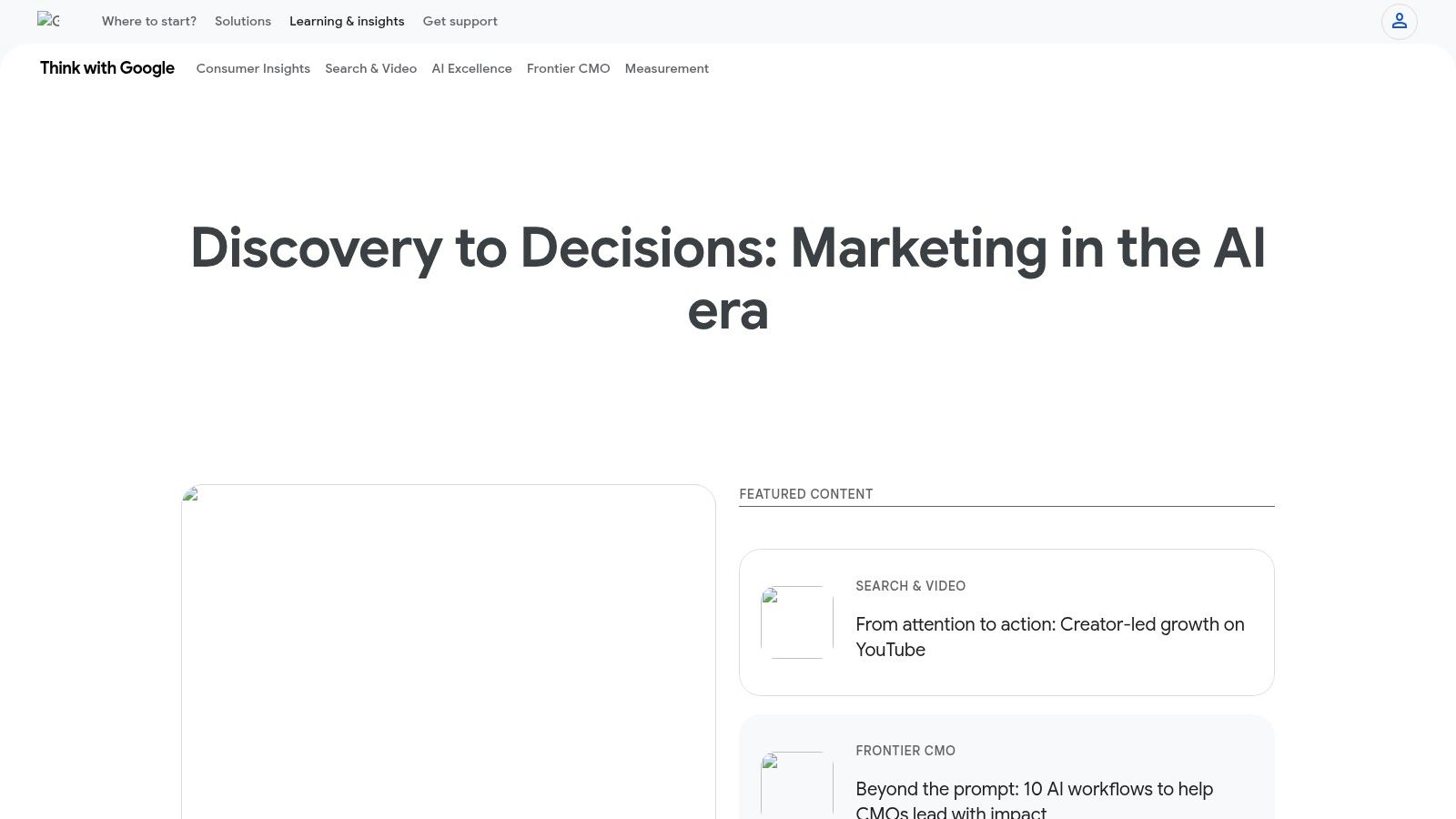The image size is (1456, 819).
Task: Select the Search & Video tab
Action: (370, 68)
